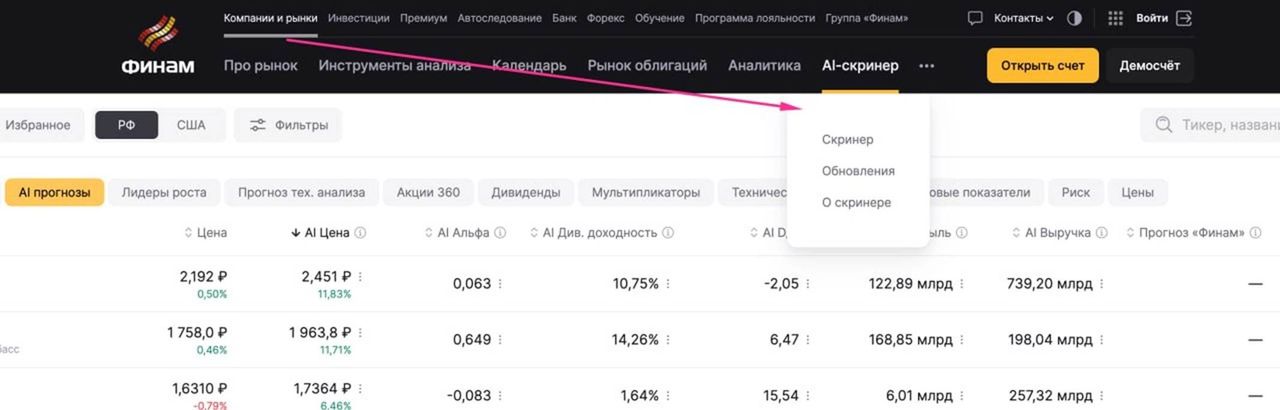Click the login arrow icon beside Войти

[x=1185, y=18]
